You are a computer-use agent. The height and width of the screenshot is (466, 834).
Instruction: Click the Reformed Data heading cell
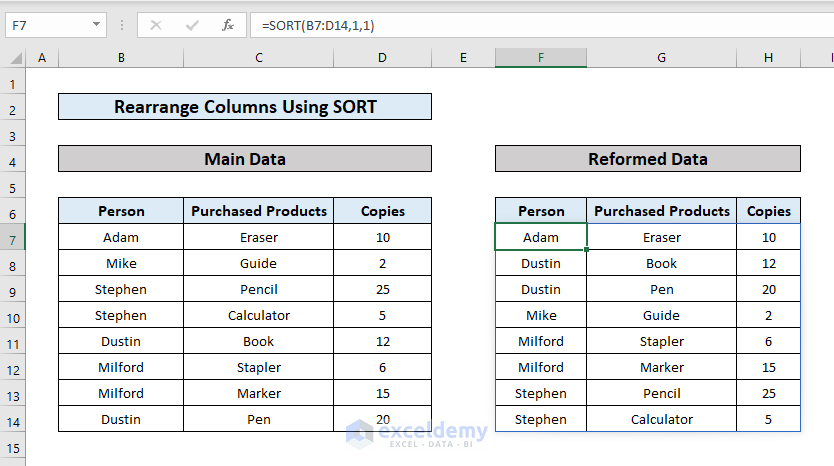(x=647, y=159)
